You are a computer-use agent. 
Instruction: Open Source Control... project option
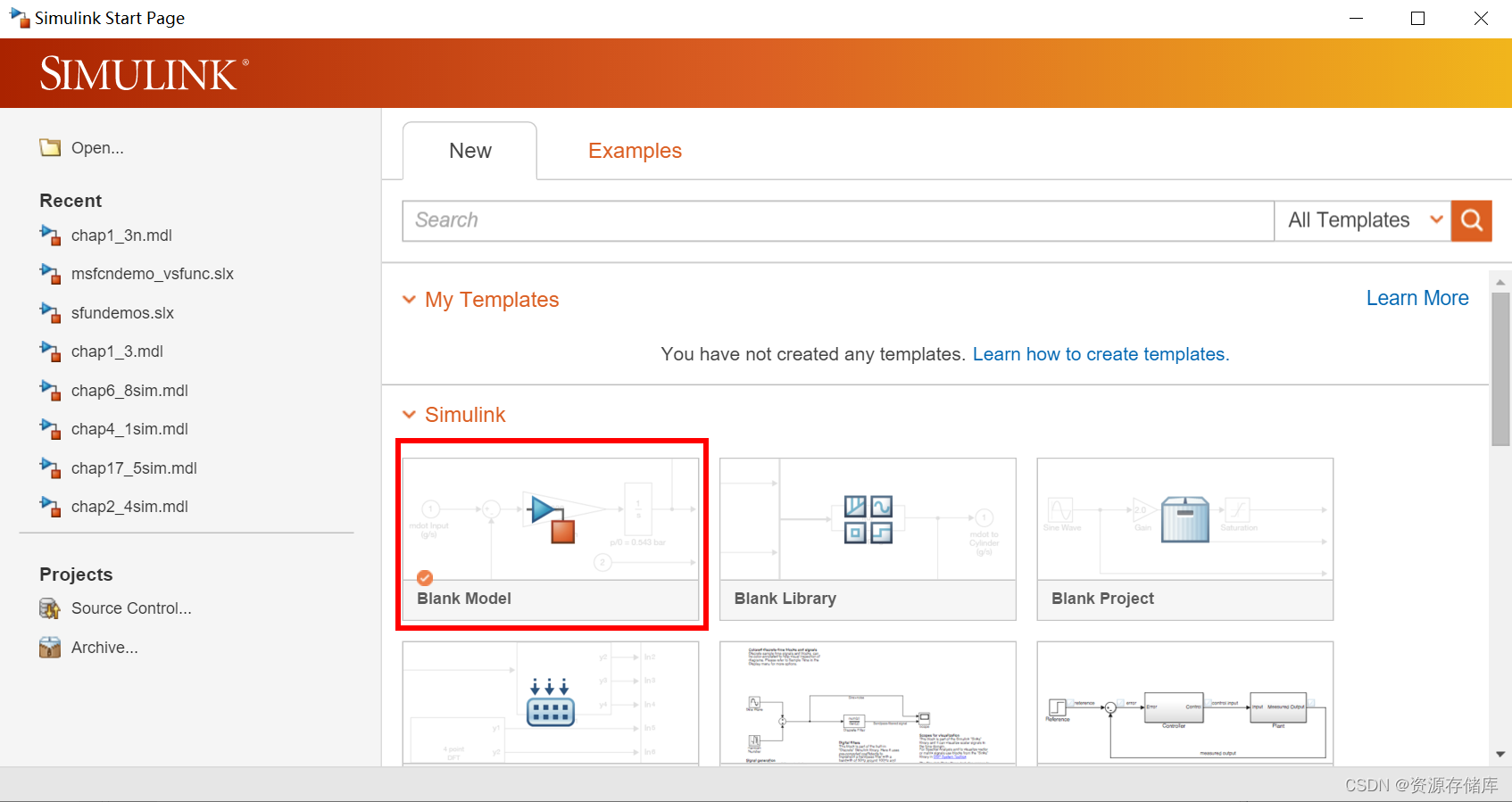pos(131,608)
